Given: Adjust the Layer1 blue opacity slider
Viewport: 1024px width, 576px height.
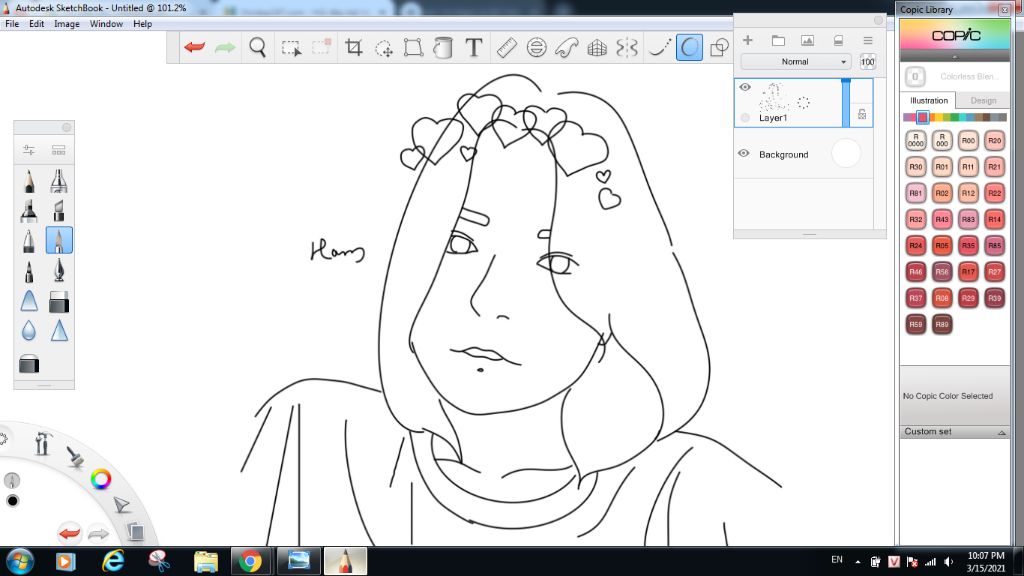Looking at the screenshot, I should (846, 103).
